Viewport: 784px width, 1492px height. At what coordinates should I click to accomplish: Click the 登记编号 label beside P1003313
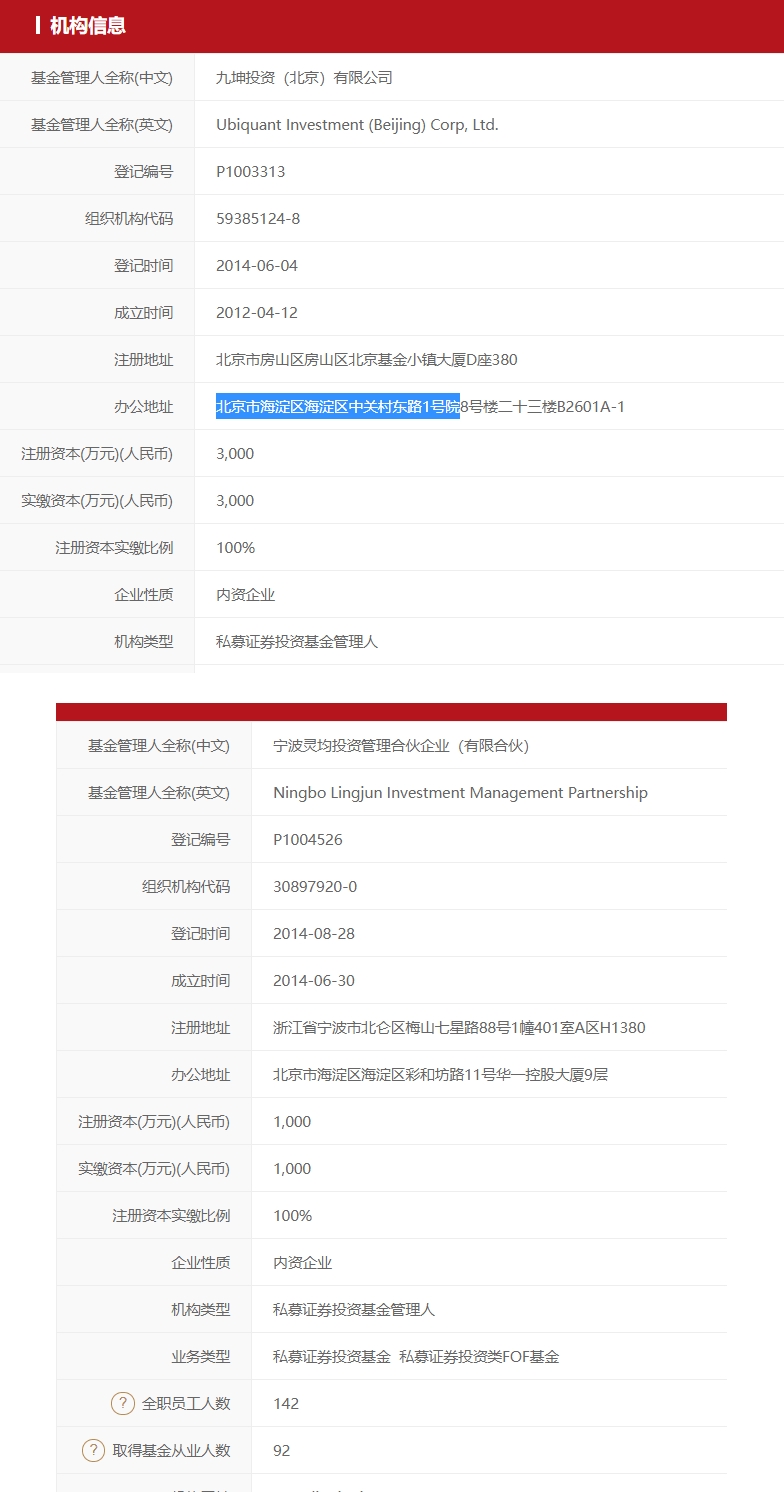143,171
